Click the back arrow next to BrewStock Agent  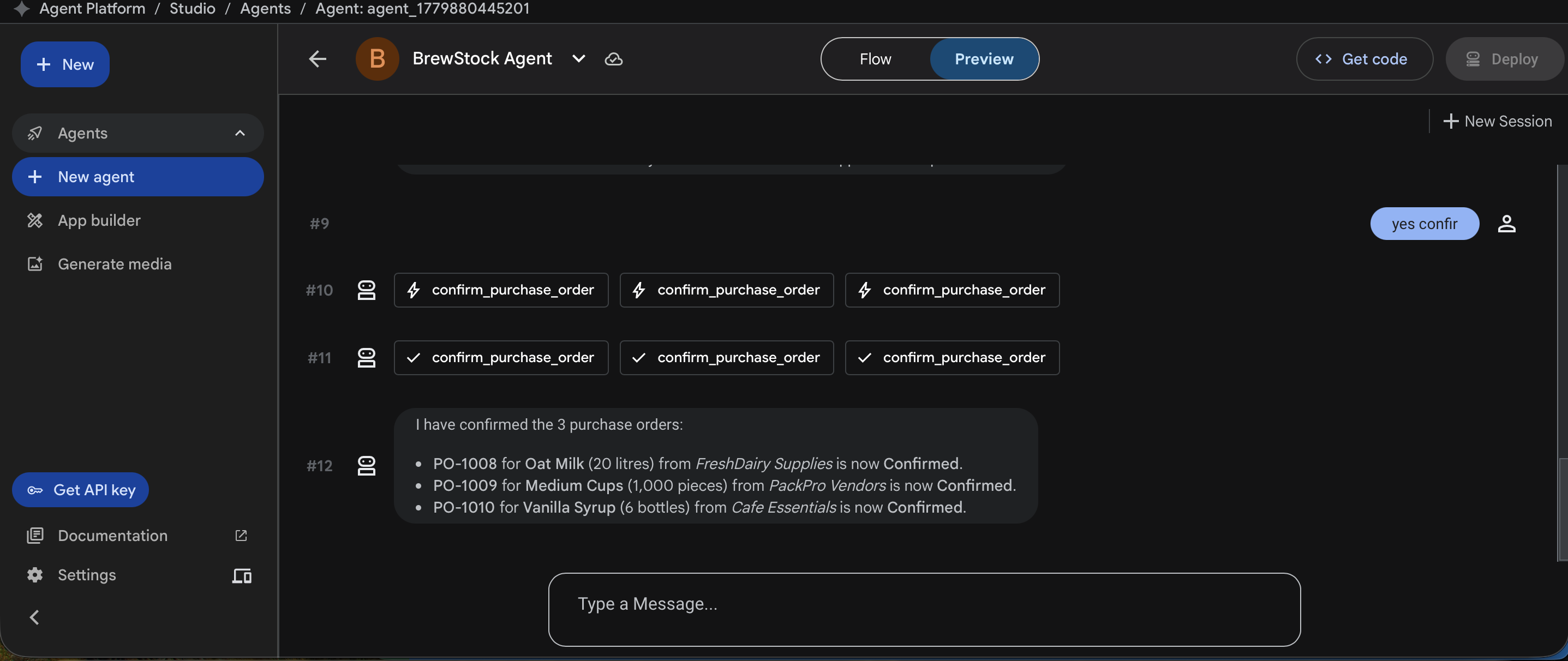tap(318, 59)
